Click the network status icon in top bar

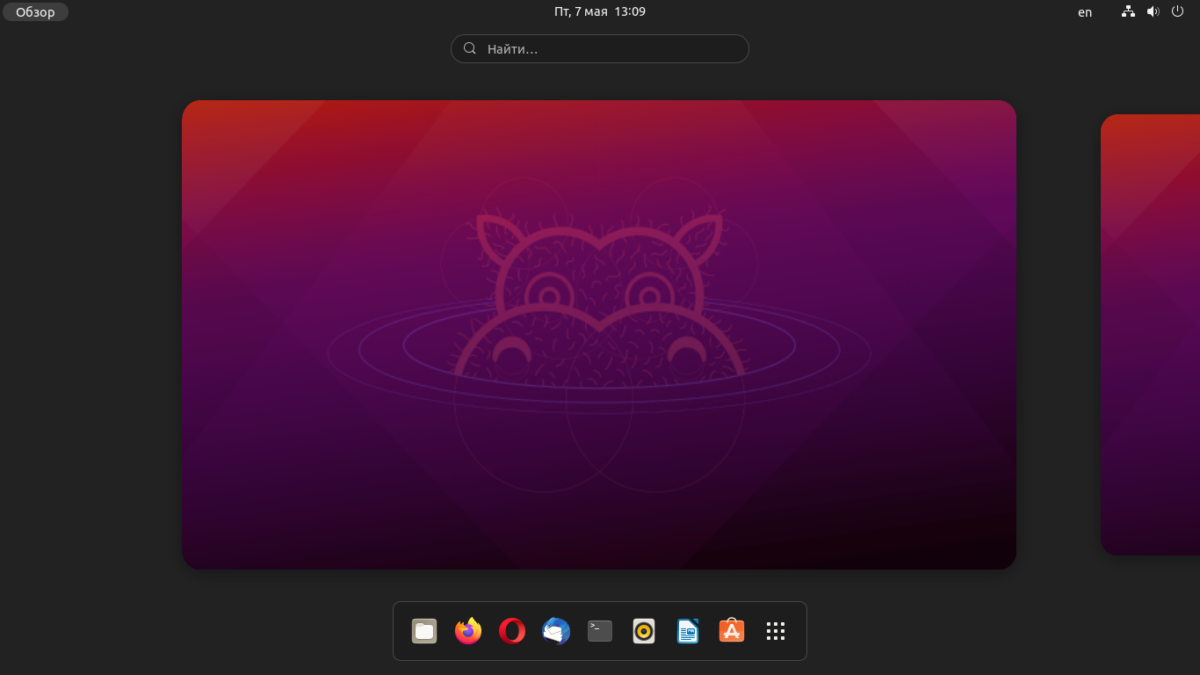(x=1129, y=12)
